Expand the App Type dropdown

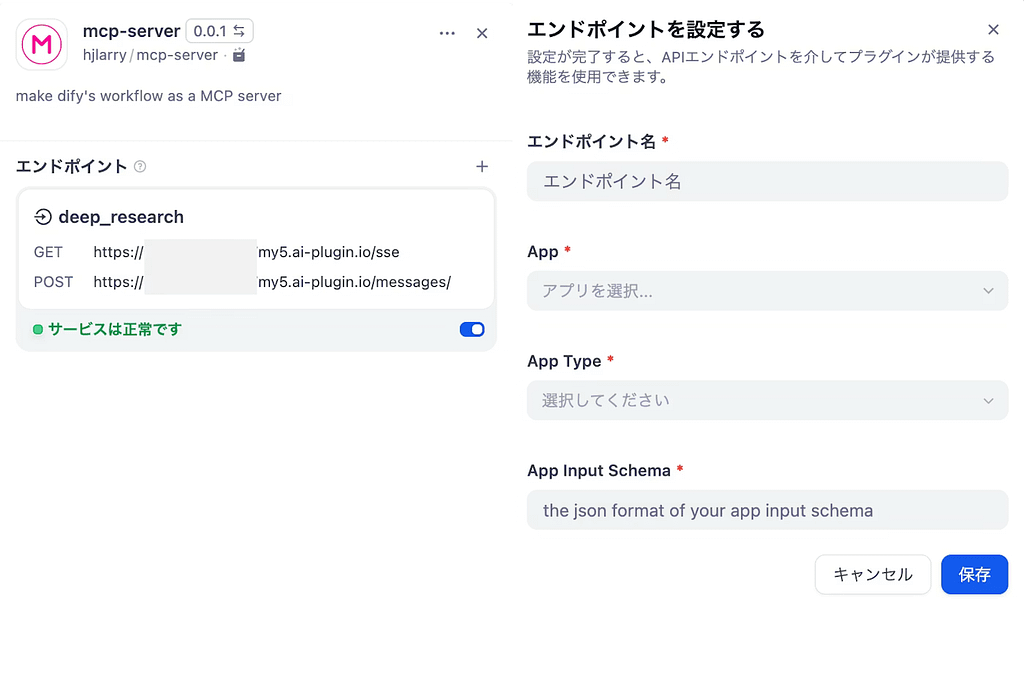767,400
